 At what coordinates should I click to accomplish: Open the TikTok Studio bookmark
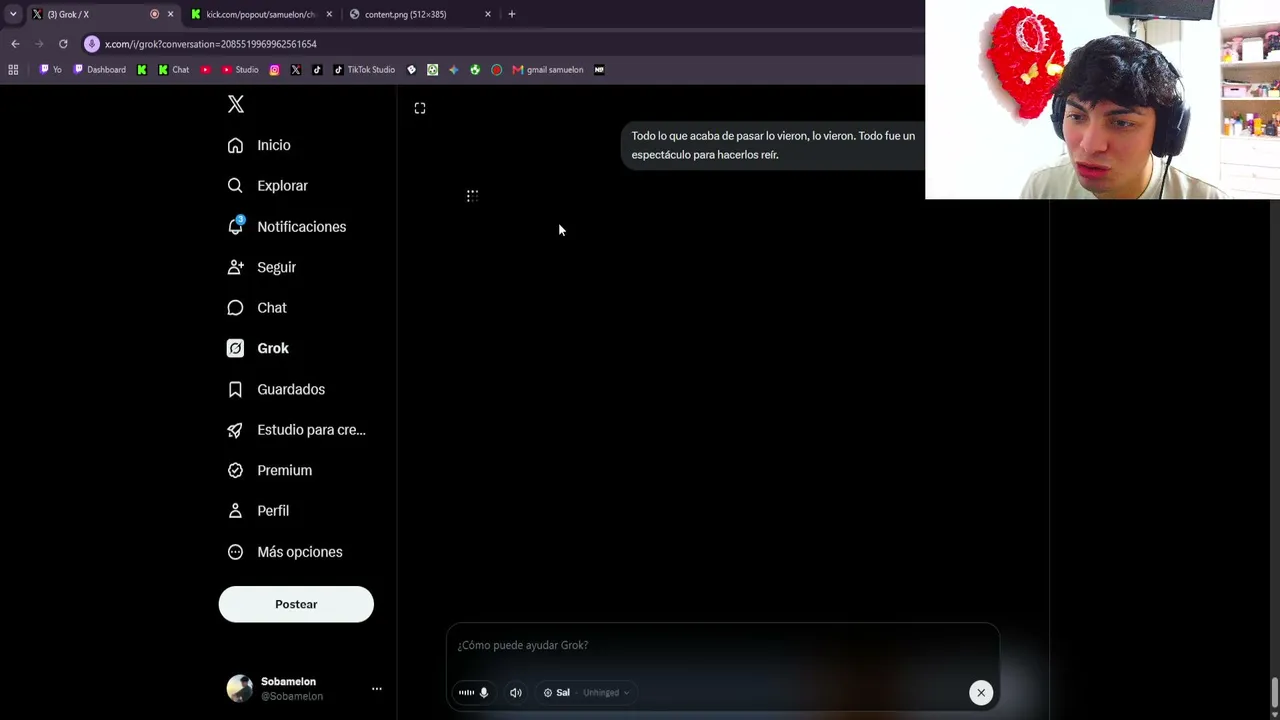364,70
